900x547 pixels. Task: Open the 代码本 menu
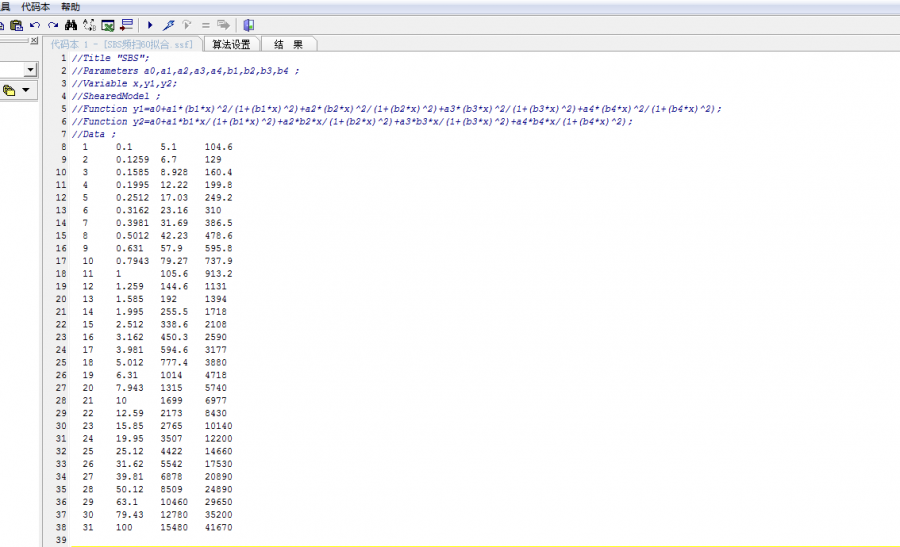(x=35, y=7)
